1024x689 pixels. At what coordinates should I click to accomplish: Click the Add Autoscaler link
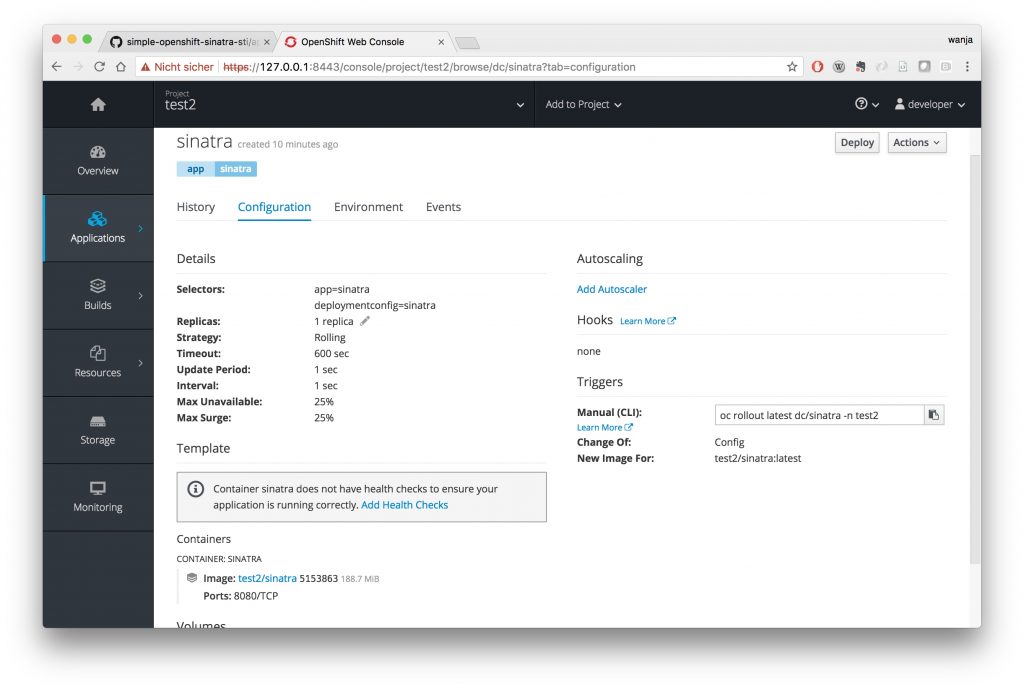611,289
